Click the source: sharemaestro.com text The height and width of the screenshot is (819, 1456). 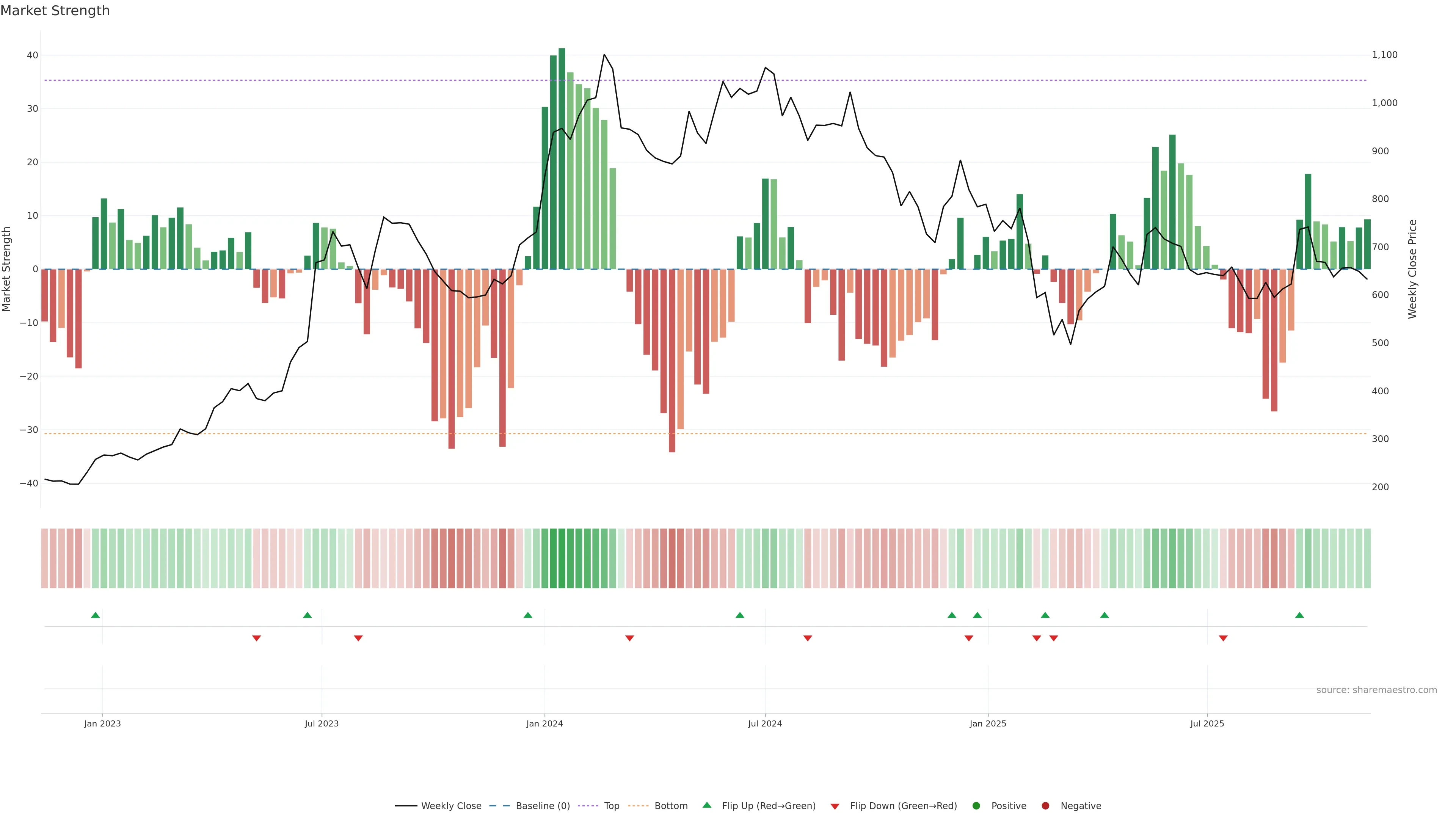[1376, 690]
